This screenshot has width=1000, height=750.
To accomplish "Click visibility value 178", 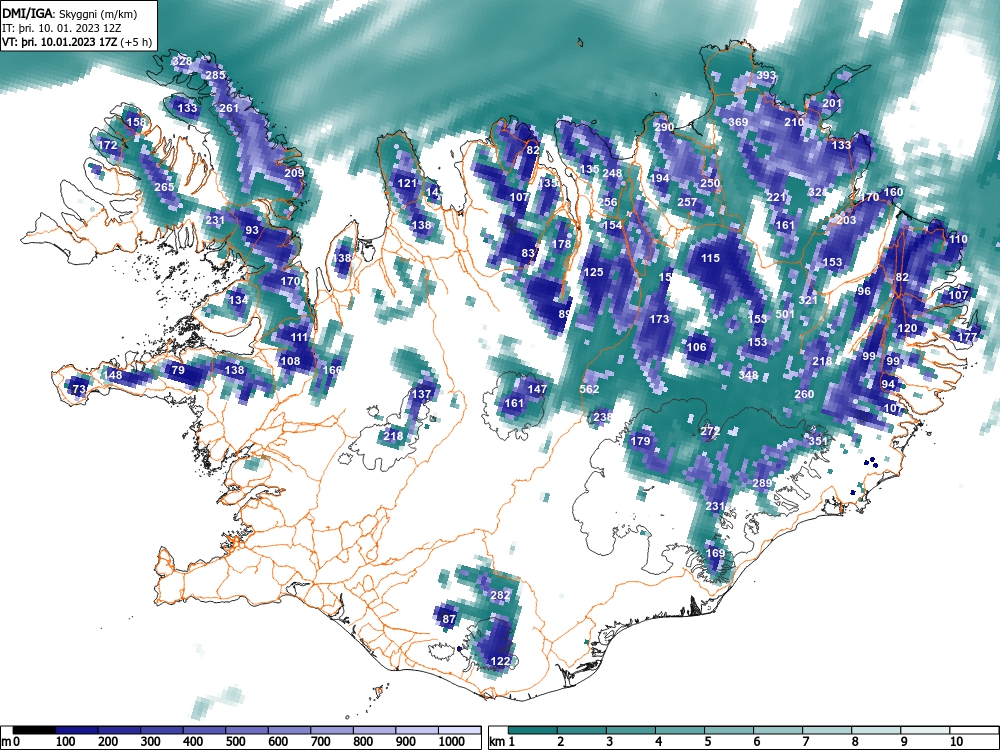I will (x=561, y=244).
